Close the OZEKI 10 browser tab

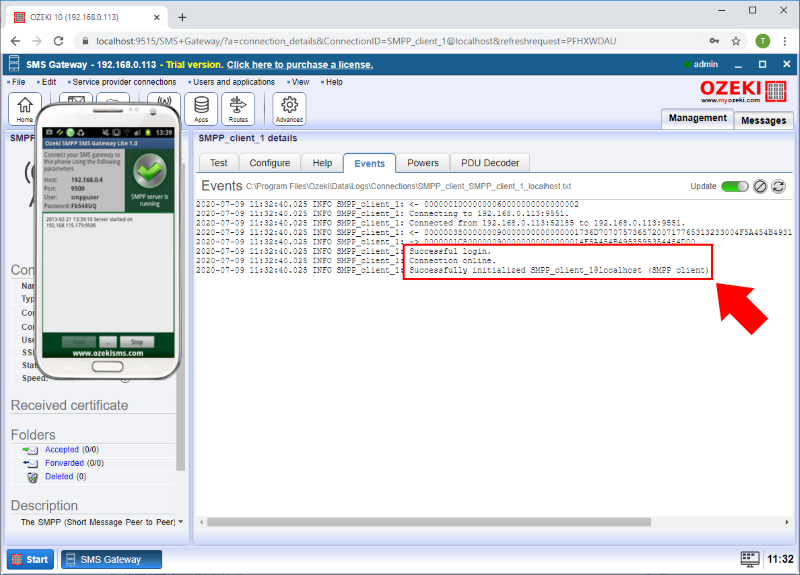coord(157,17)
